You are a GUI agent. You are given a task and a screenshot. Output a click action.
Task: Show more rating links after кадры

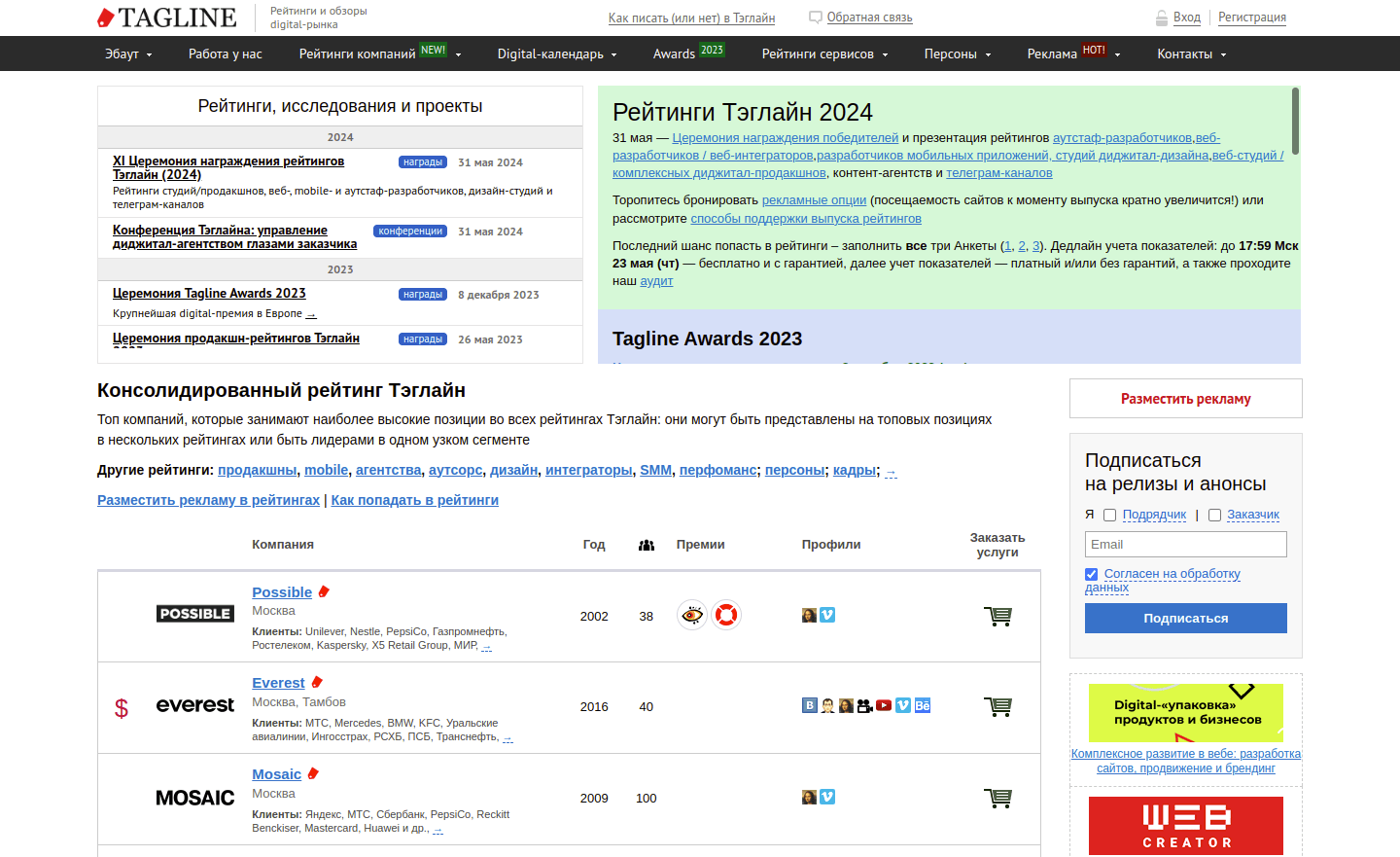click(891, 472)
